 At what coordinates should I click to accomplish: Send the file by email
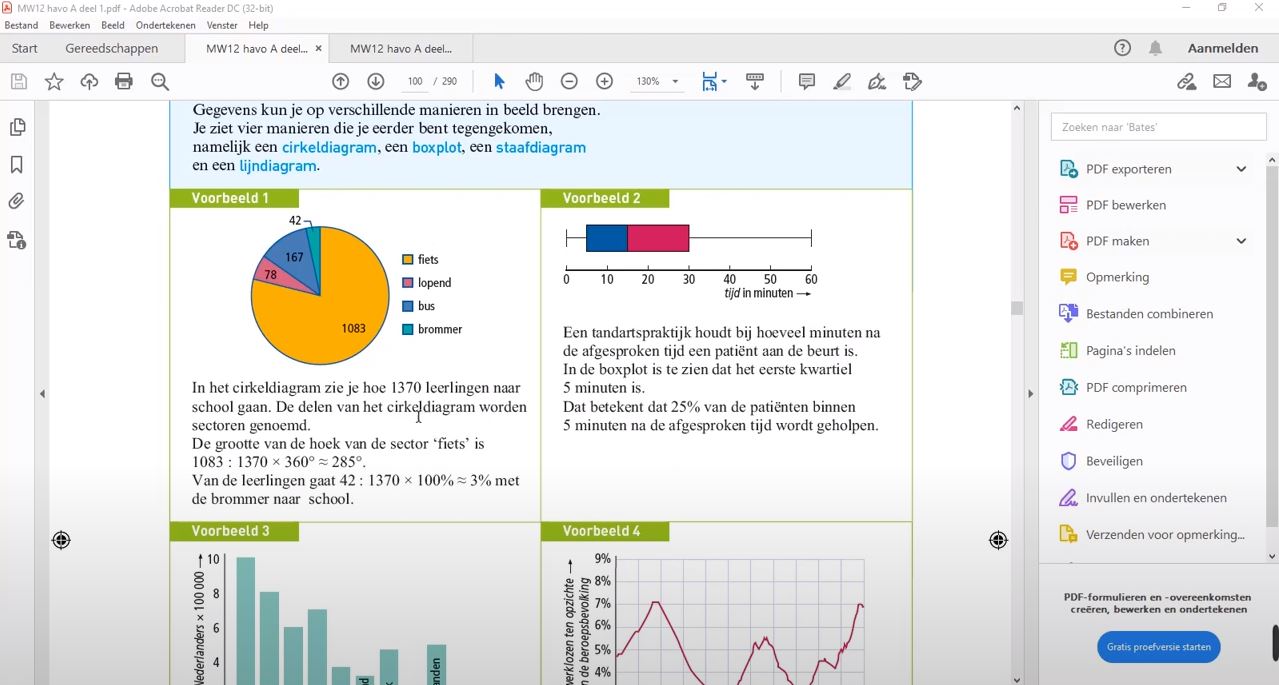(1222, 82)
